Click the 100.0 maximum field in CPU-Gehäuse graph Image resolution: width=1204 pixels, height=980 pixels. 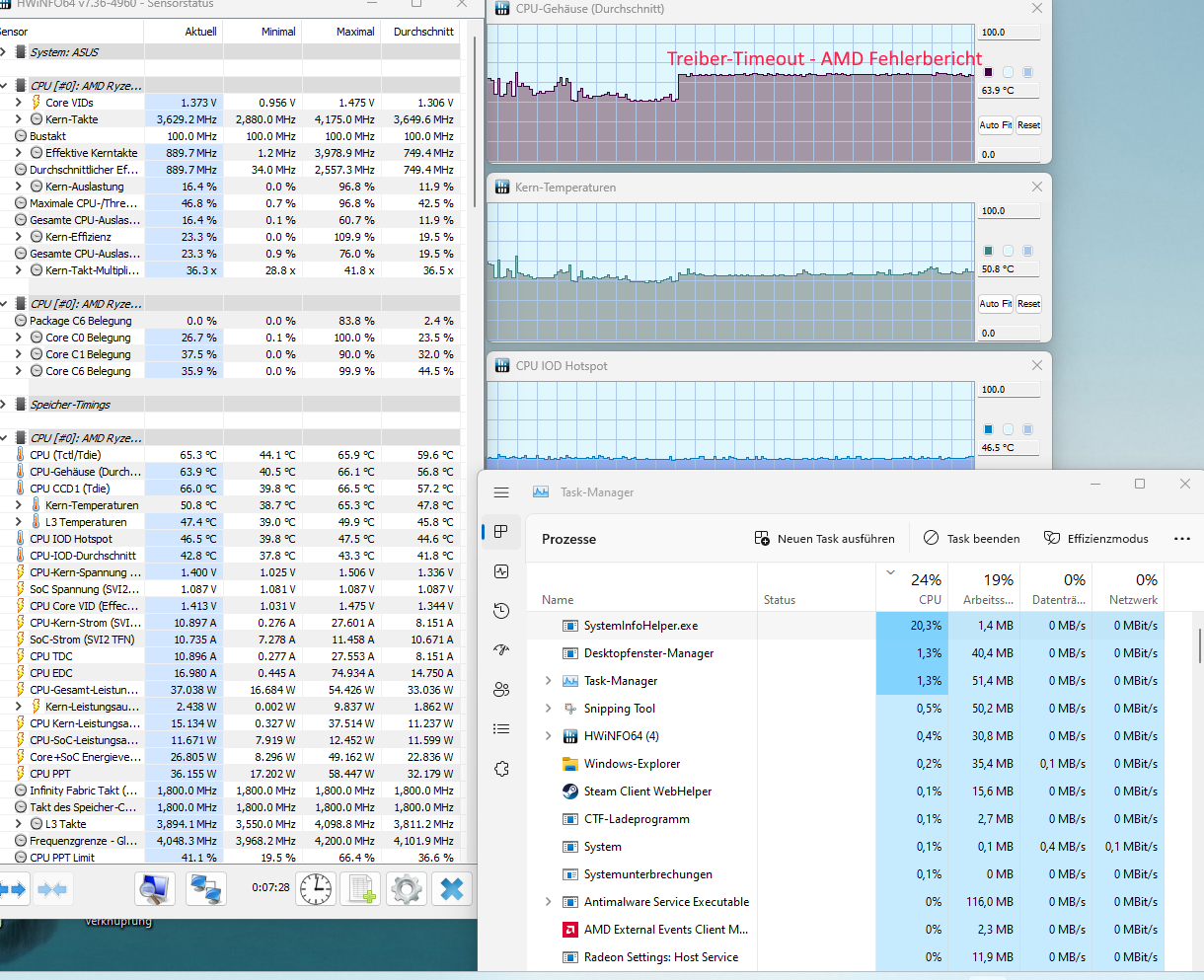coord(1009,33)
